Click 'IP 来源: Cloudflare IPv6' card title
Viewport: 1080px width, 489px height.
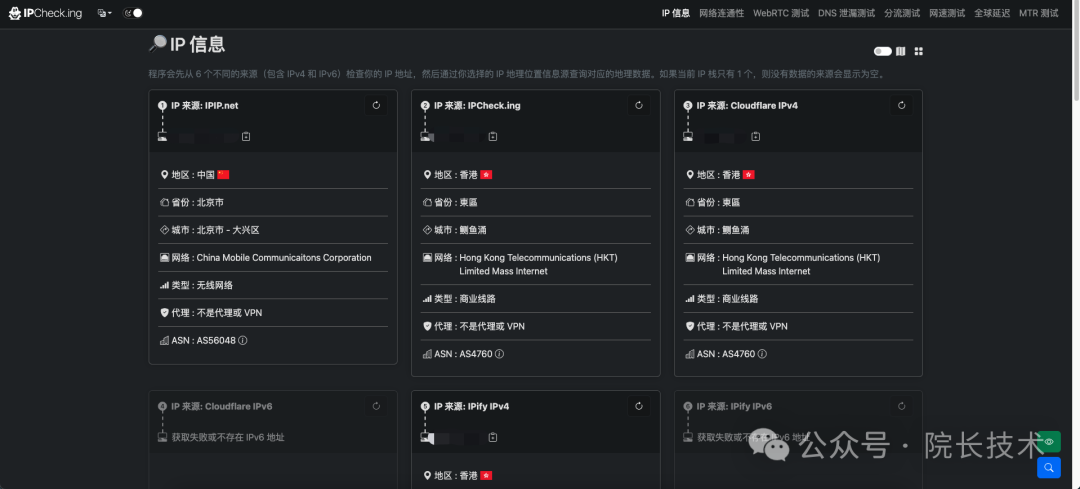click(x=221, y=406)
